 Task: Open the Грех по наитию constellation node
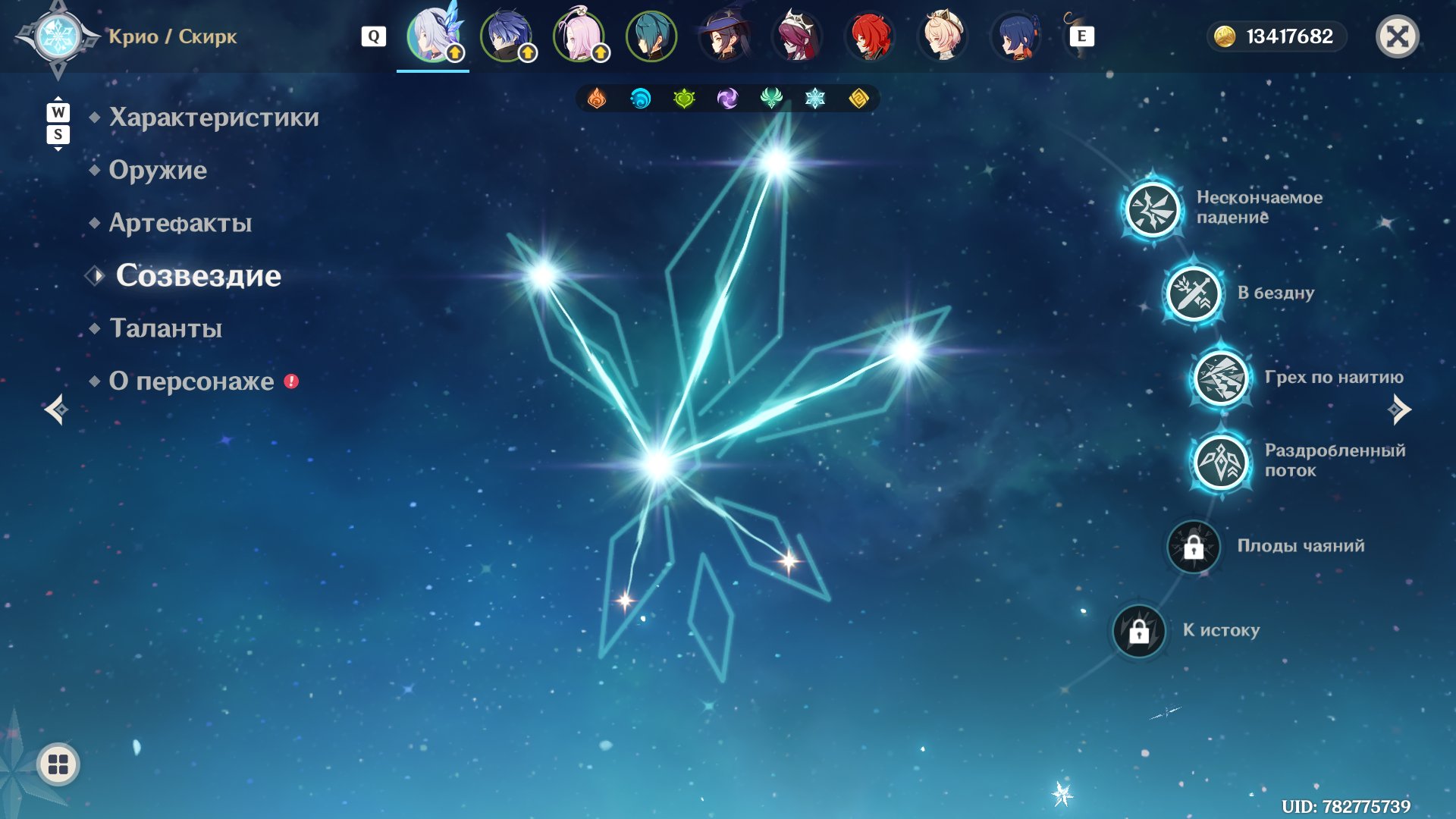click(1221, 378)
